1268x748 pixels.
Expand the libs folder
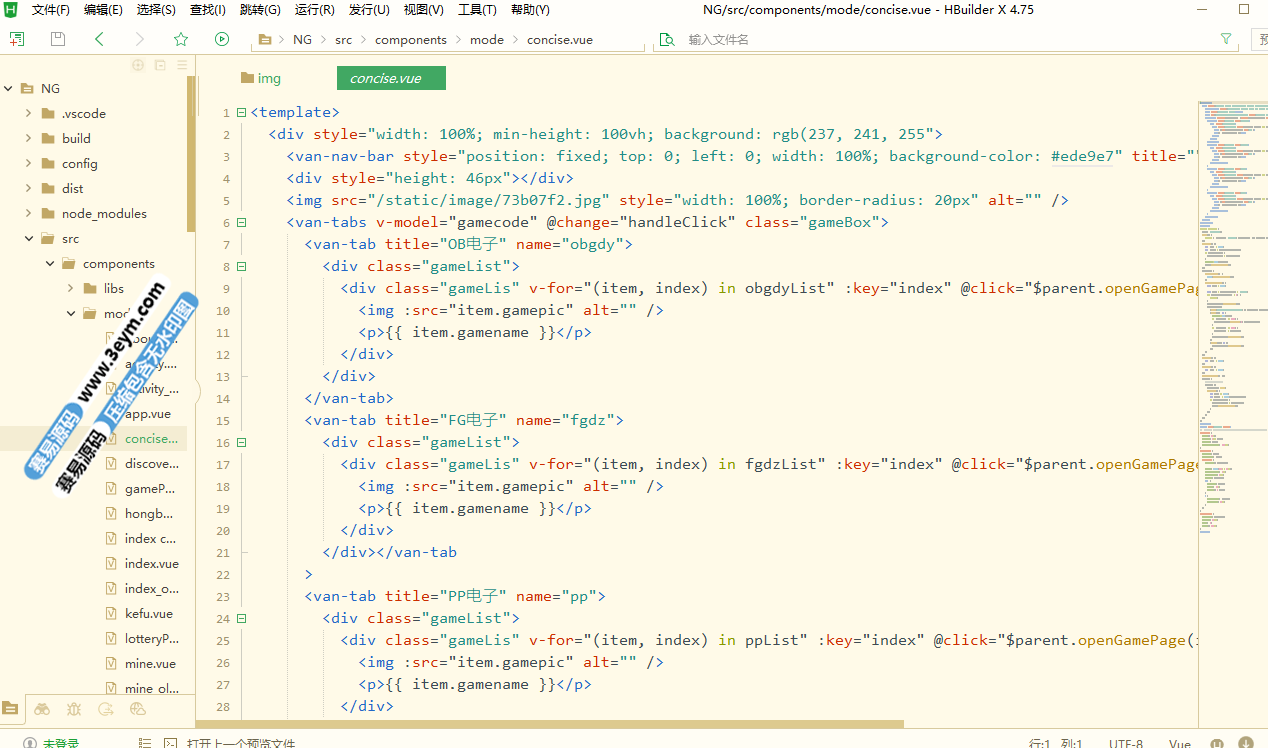pos(71,289)
